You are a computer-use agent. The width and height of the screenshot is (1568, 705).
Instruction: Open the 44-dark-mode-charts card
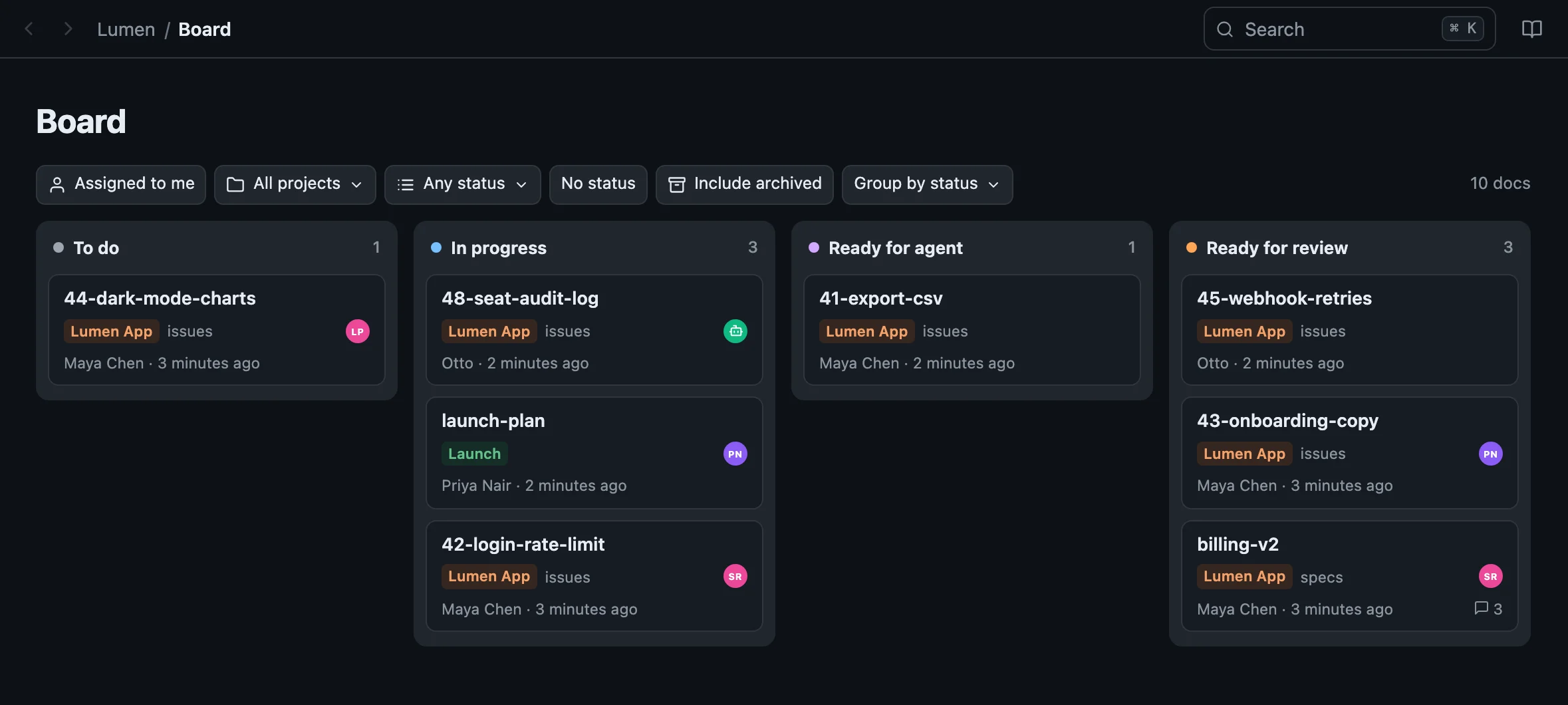click(217, 330)
